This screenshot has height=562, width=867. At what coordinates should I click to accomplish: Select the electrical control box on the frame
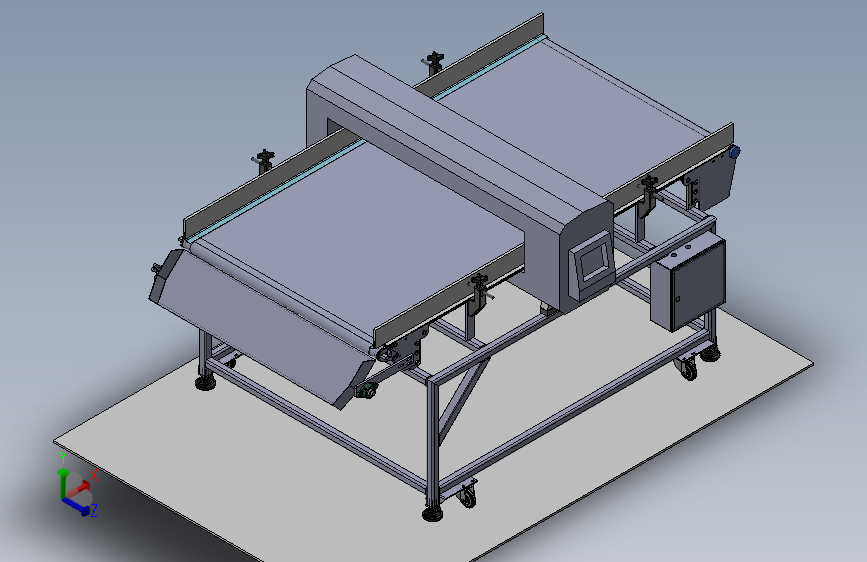tap(688, 283)
